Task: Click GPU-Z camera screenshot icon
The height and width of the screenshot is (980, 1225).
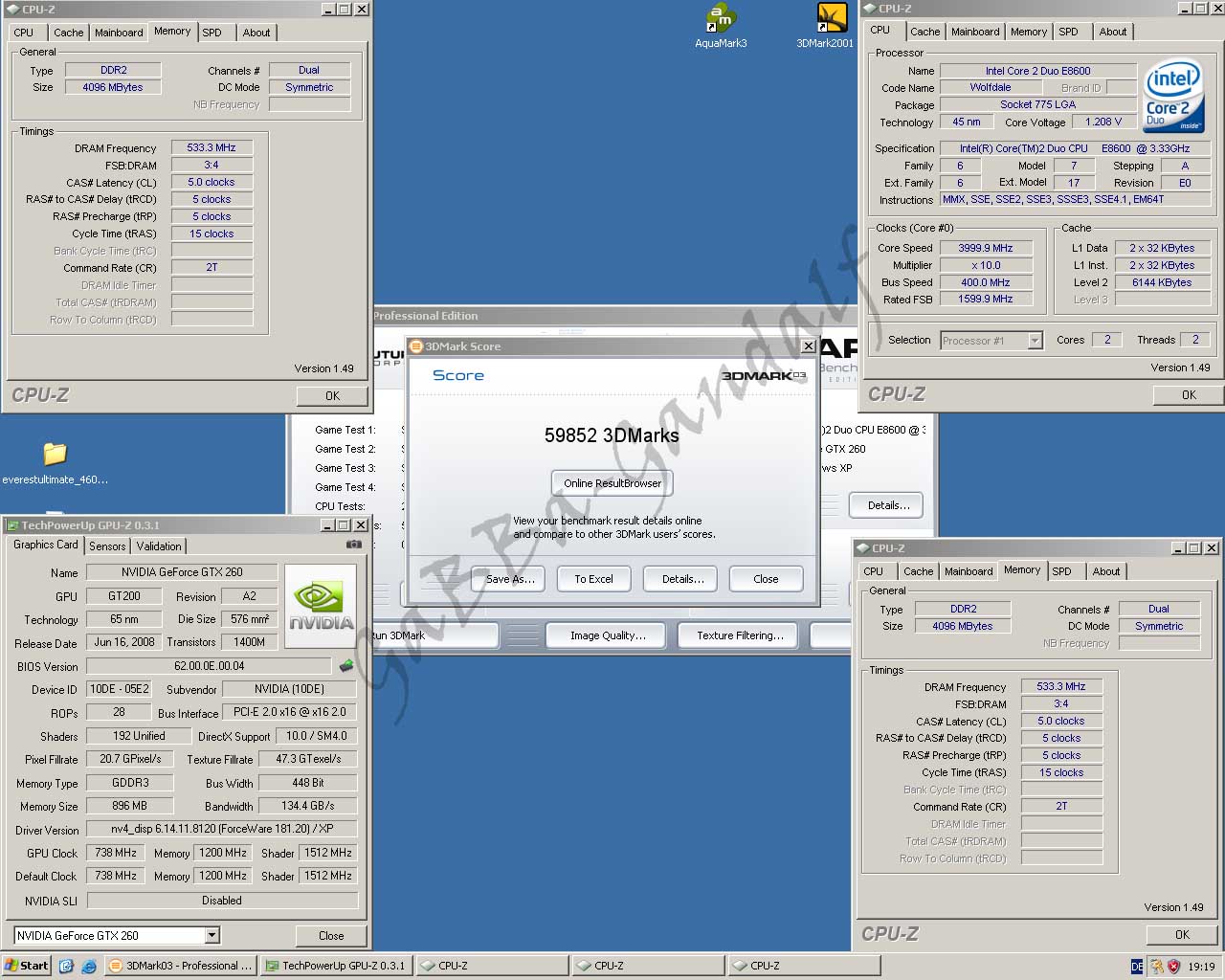Action: click(354, 545)
